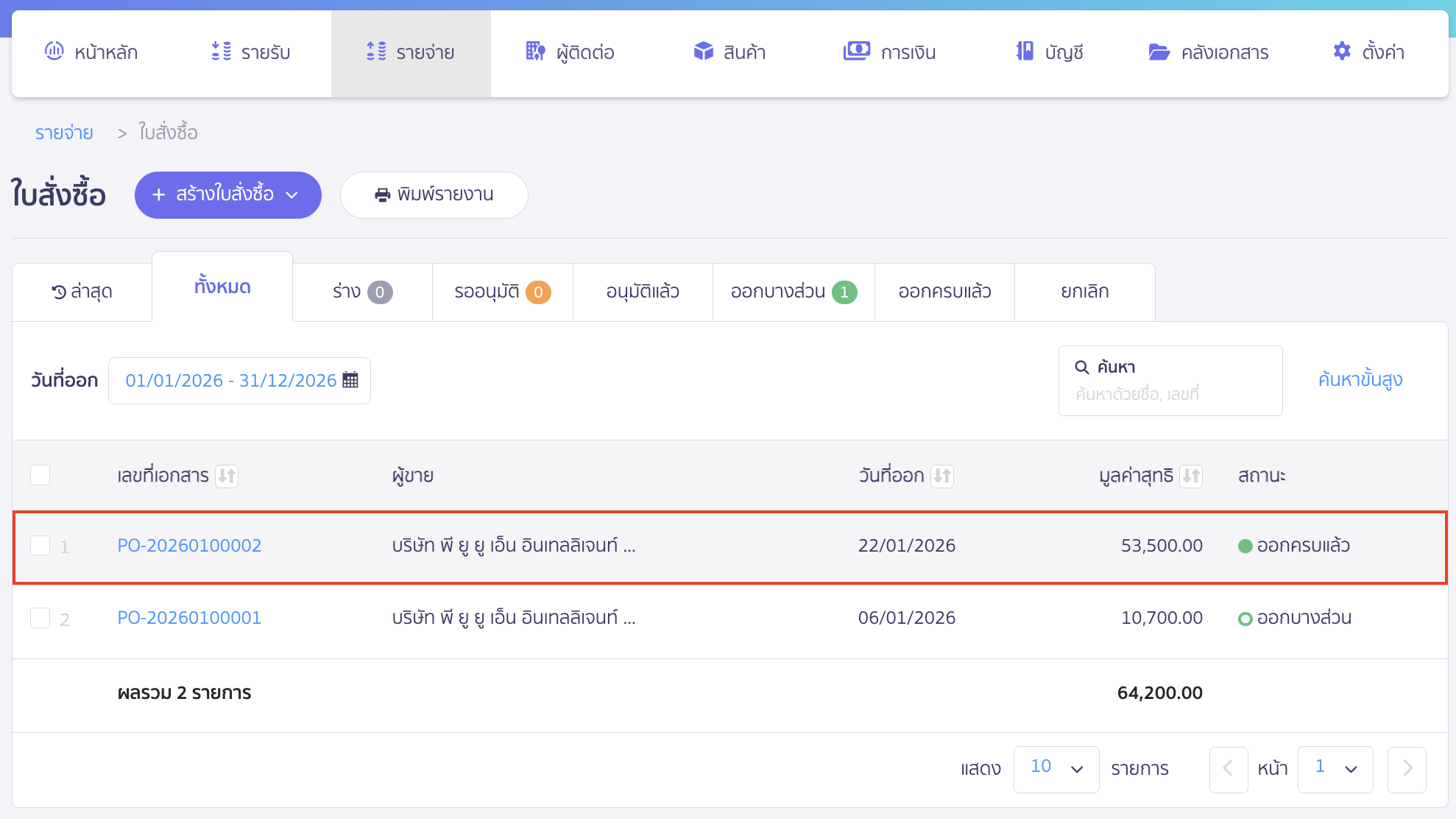
Task: Check the box for PO-20260100001 row
Action: [x=40, y=618]
